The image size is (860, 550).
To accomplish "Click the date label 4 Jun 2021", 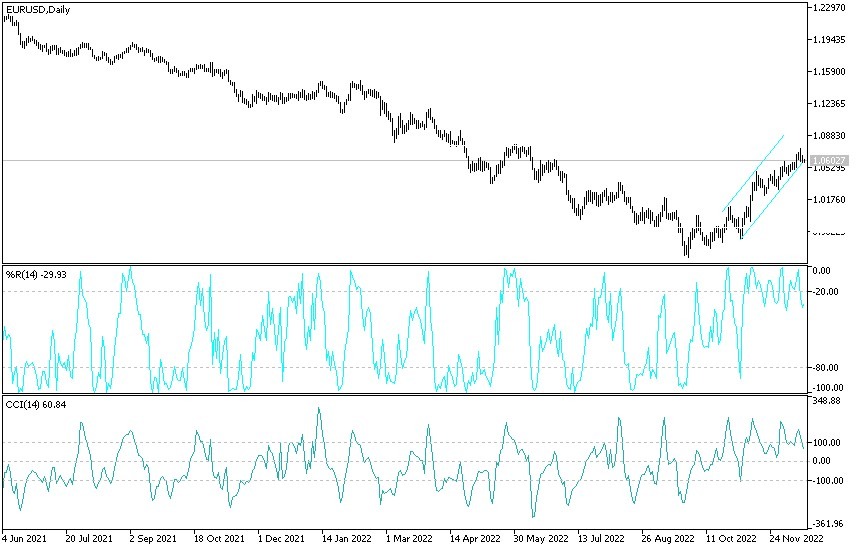I will (x=24, y=538).
